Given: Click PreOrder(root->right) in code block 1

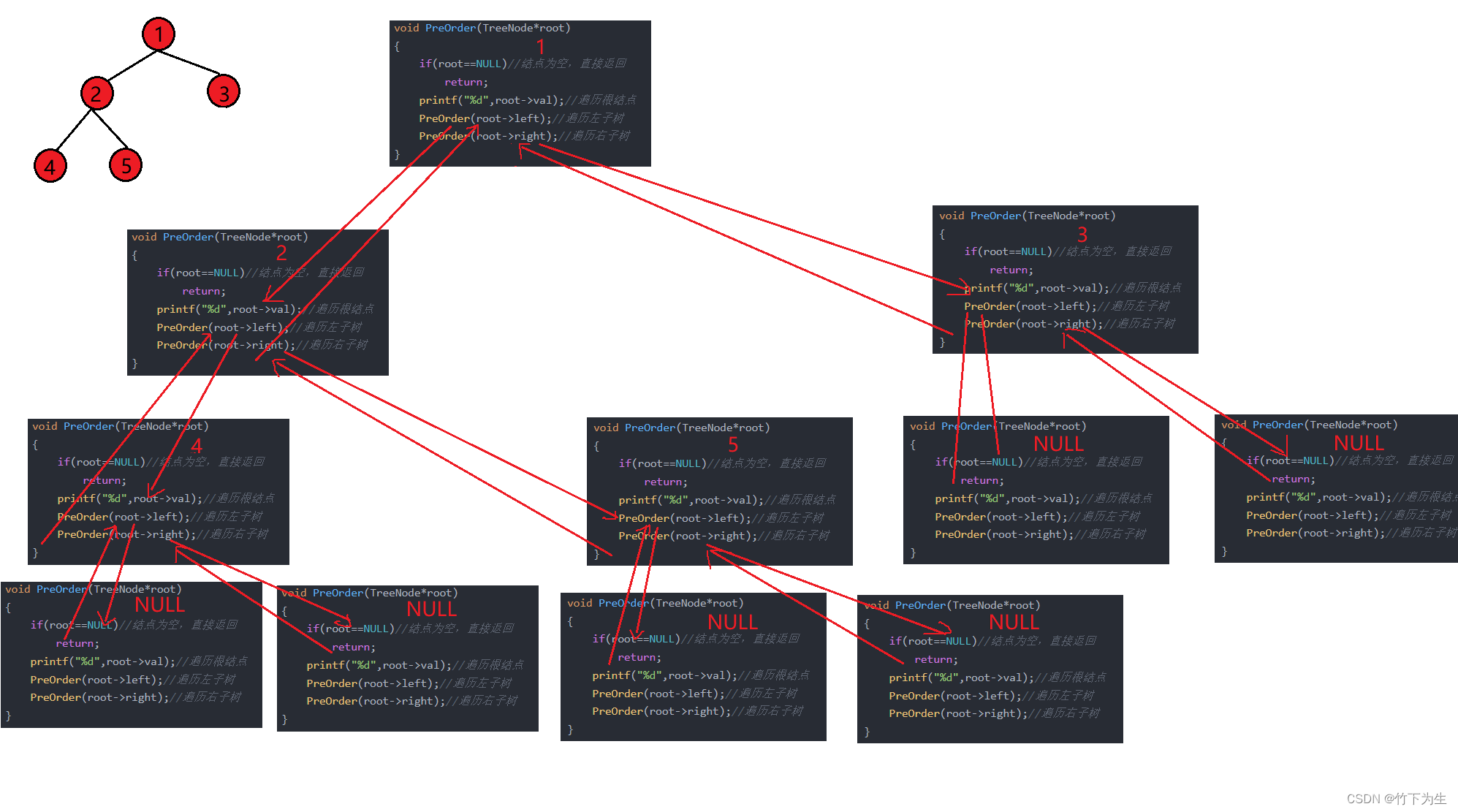Looking at the screenshot, I should (x=525, y=136).
